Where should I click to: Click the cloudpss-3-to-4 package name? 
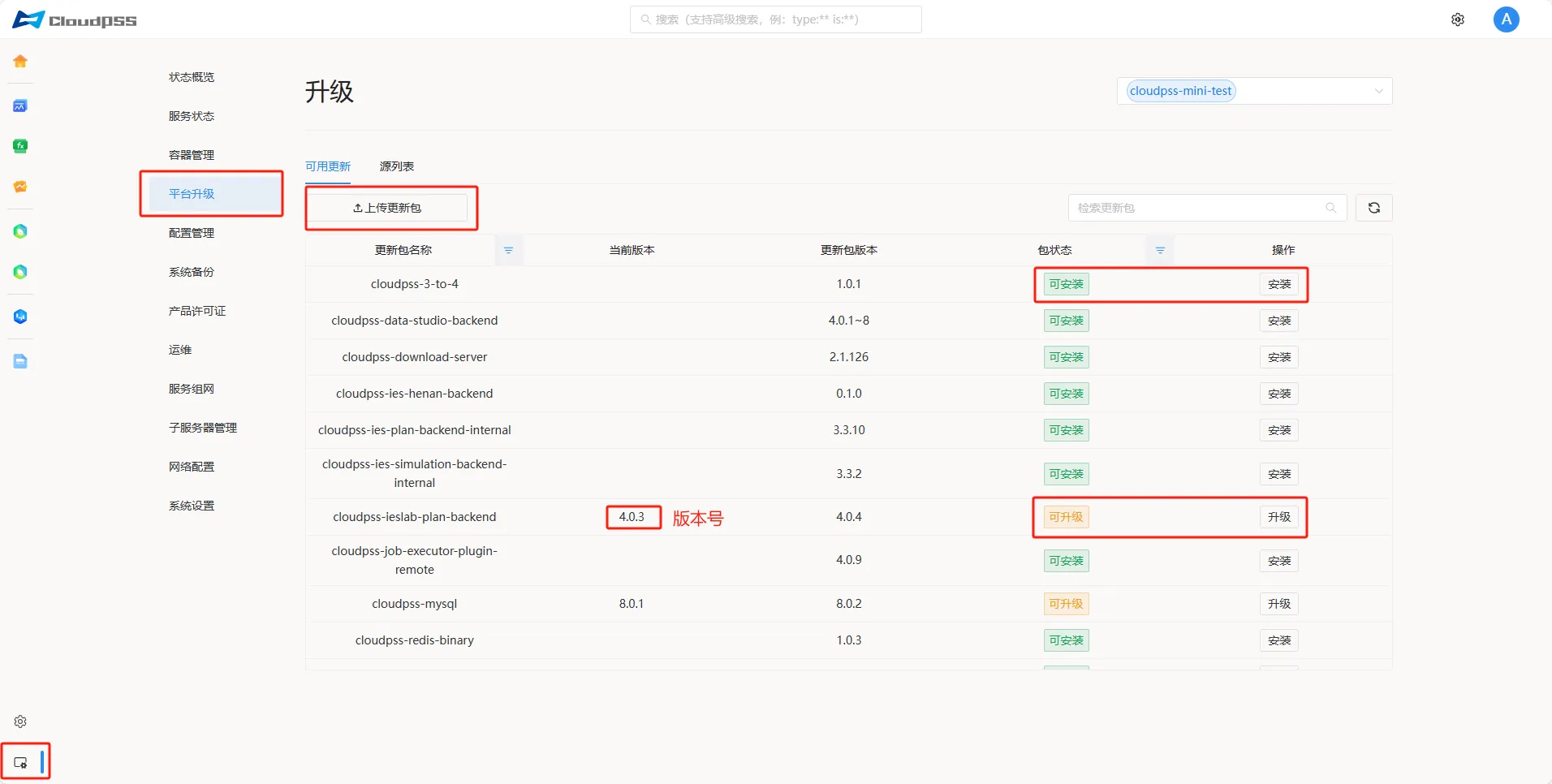[415, 284]
